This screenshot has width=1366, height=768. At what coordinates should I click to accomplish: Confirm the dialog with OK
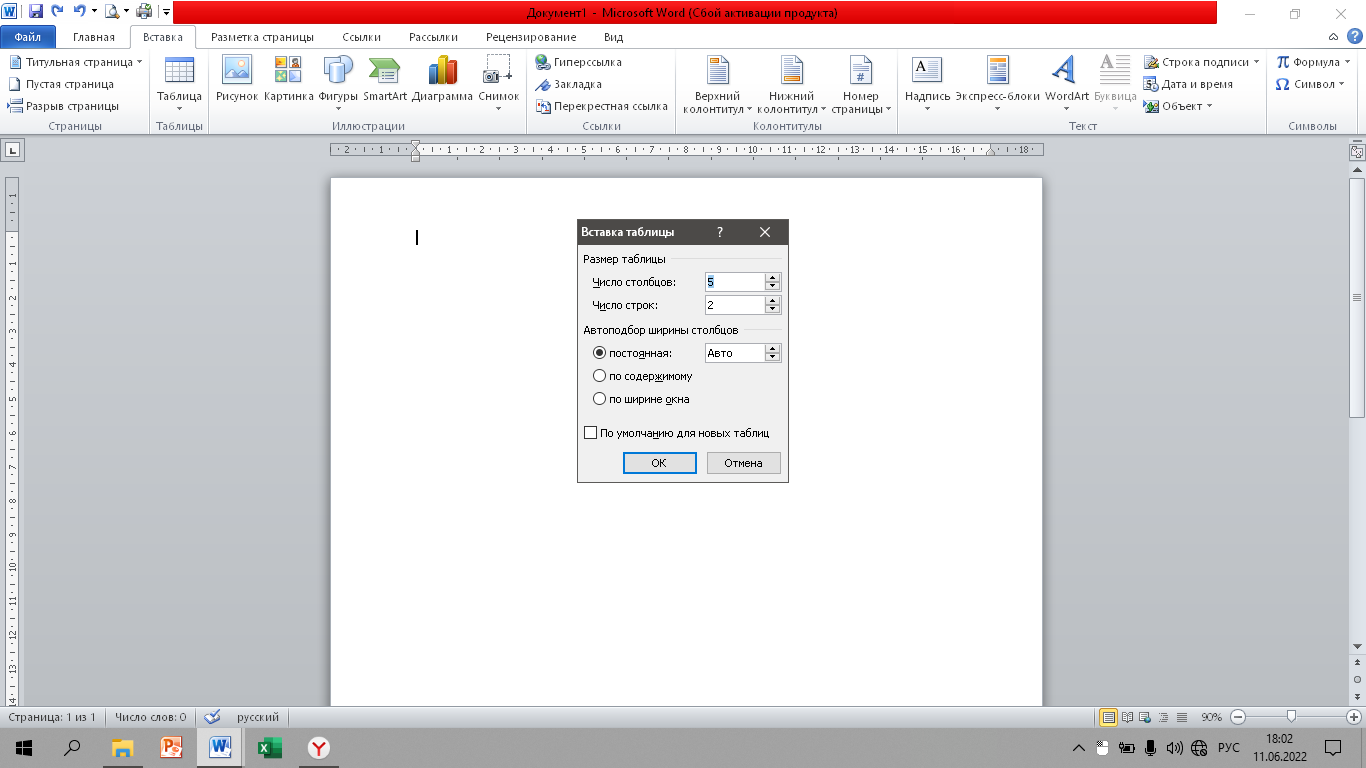coord(659,463)
